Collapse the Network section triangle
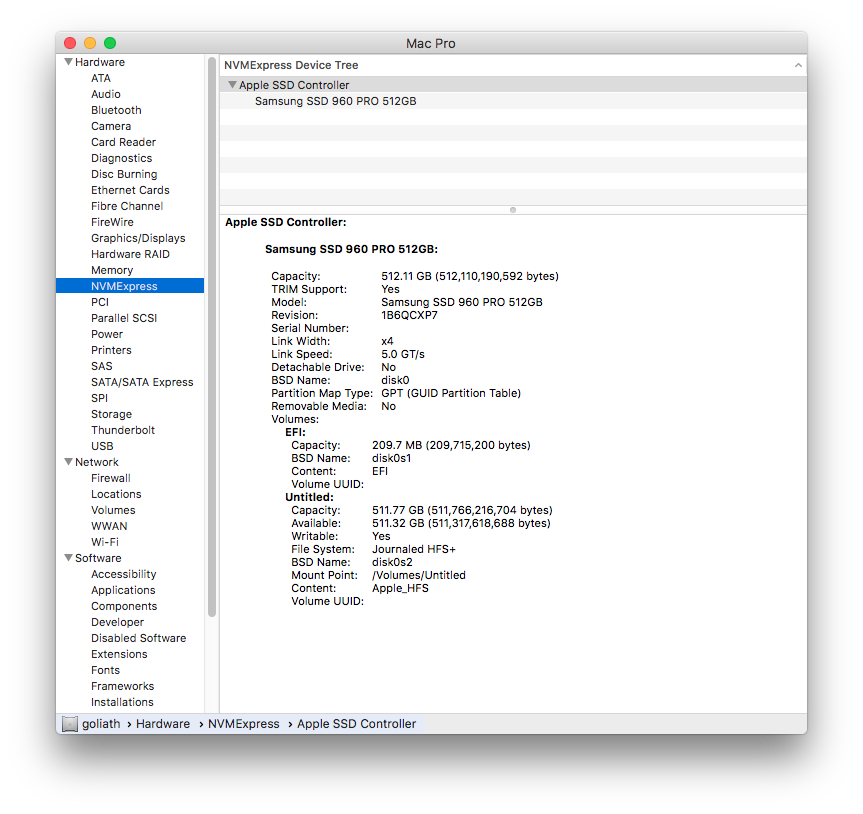The height and width of the screenshot is (814, 863). 69,462
